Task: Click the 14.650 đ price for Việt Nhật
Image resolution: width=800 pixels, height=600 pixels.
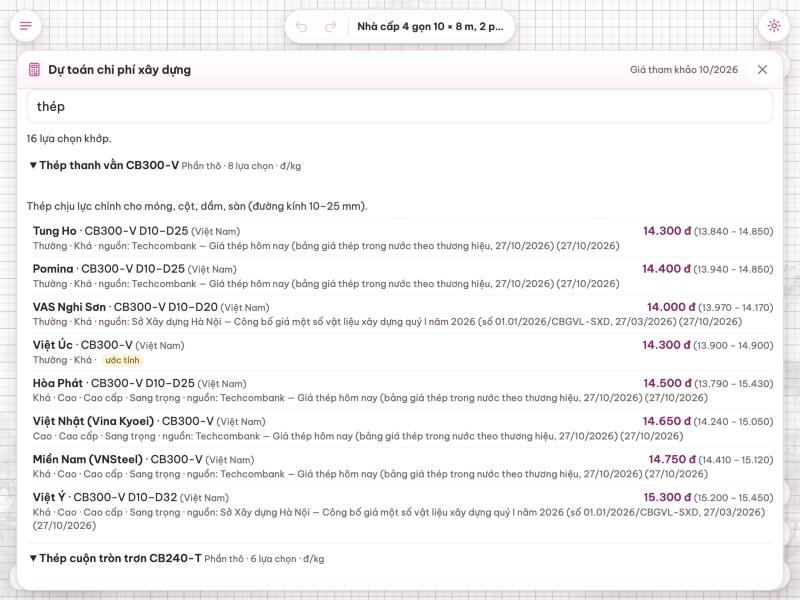Action: (666, 421)
